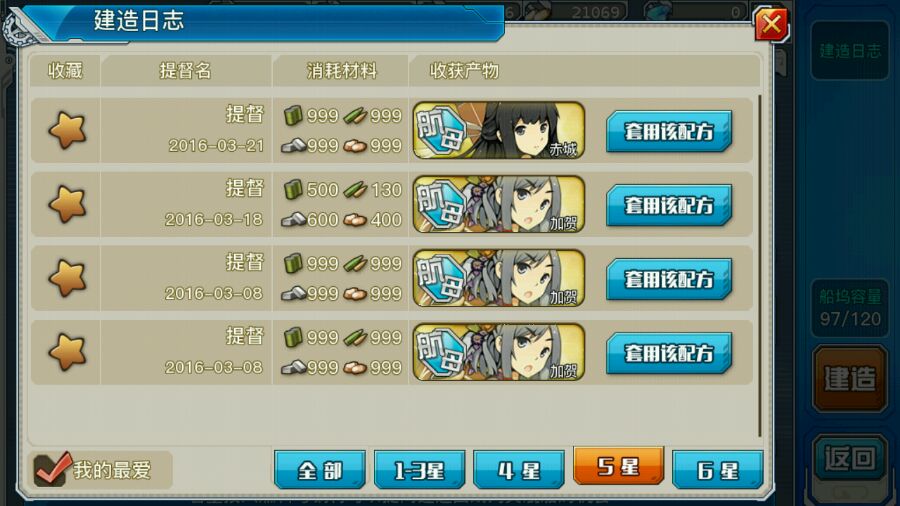Click the active 5星 tab

(618, 466)
